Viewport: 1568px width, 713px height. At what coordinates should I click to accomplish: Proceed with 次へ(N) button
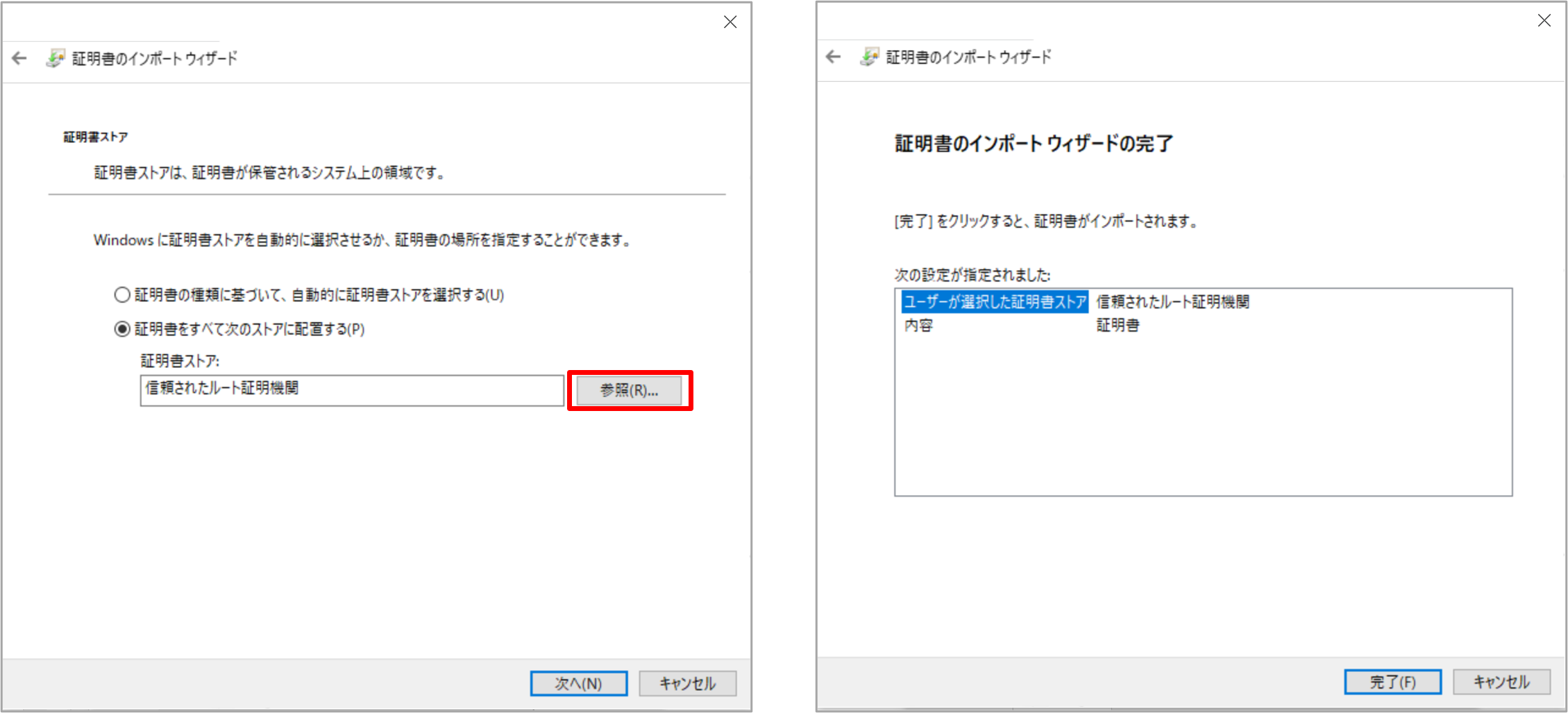(x=579, y=683)
